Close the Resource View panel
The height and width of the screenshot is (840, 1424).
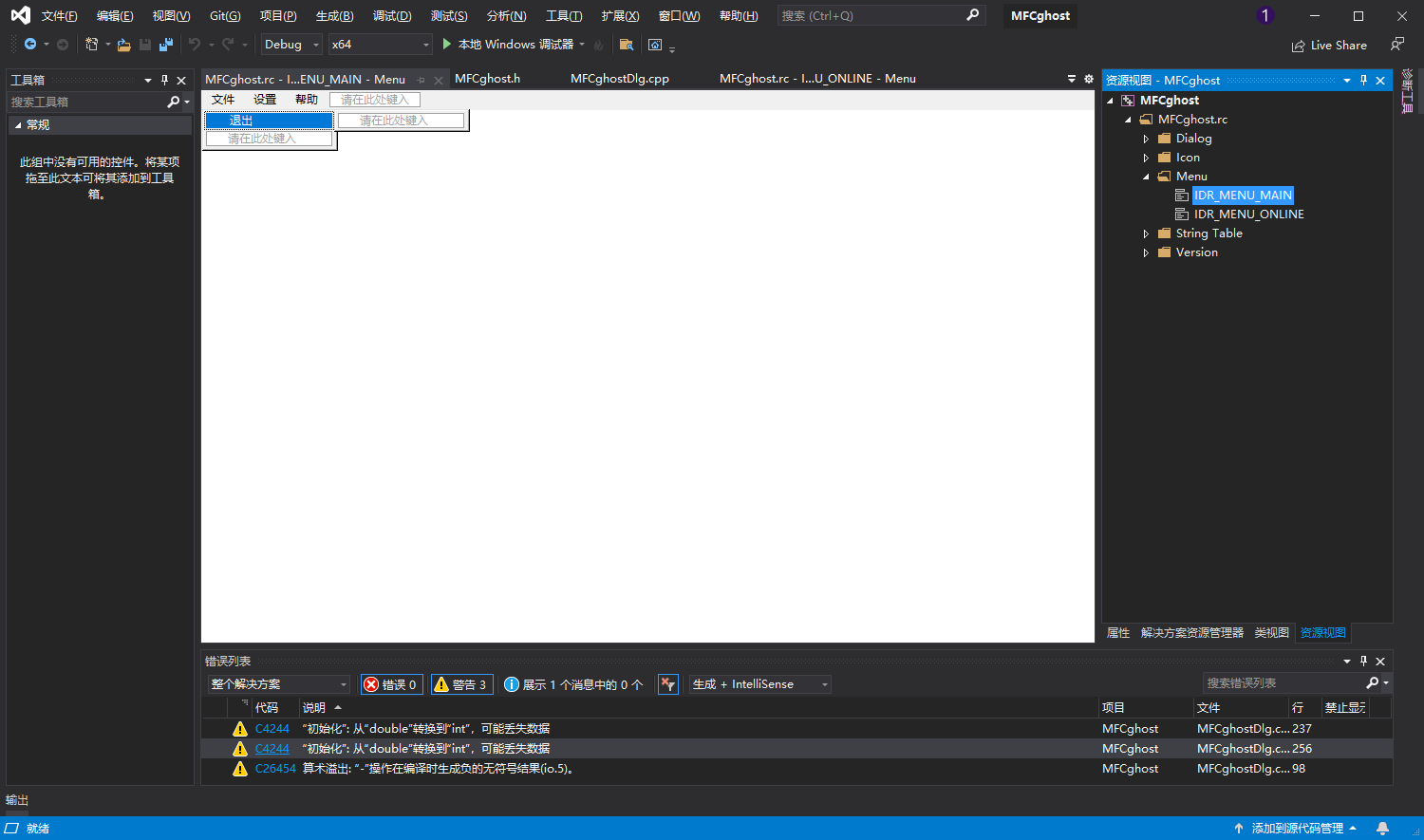click(1380, 81)
